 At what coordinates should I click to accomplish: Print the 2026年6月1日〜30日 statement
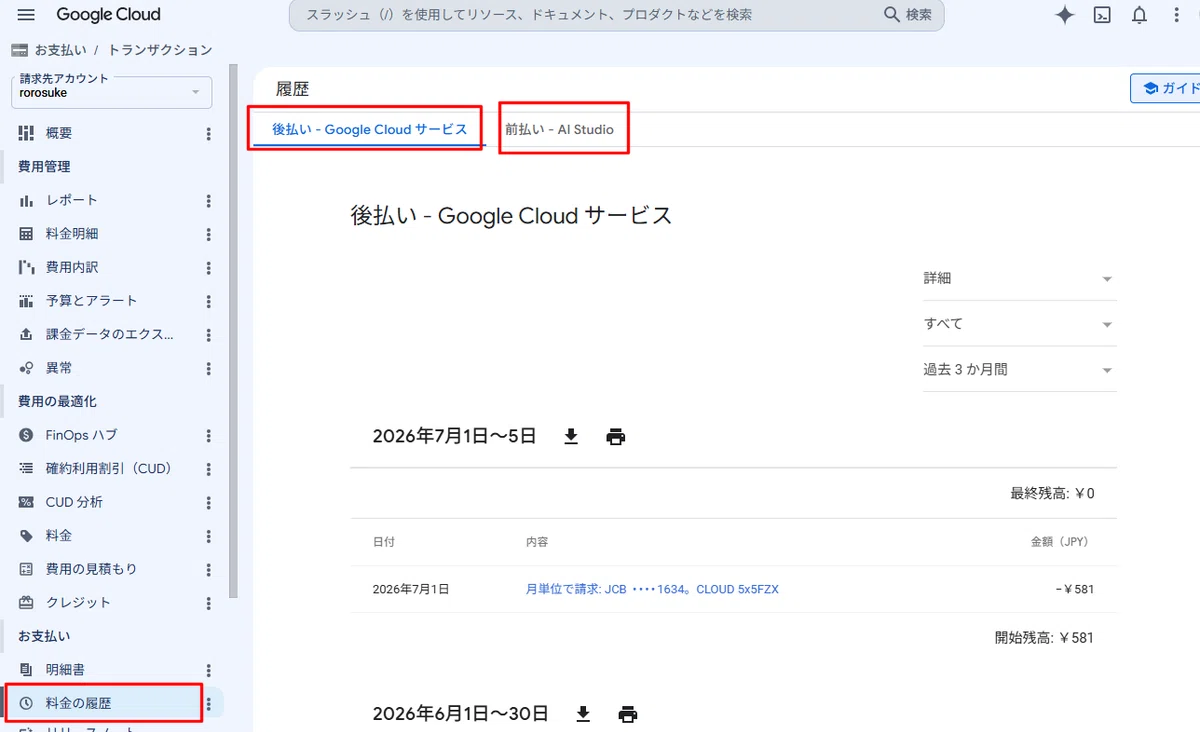coord(628,714)
